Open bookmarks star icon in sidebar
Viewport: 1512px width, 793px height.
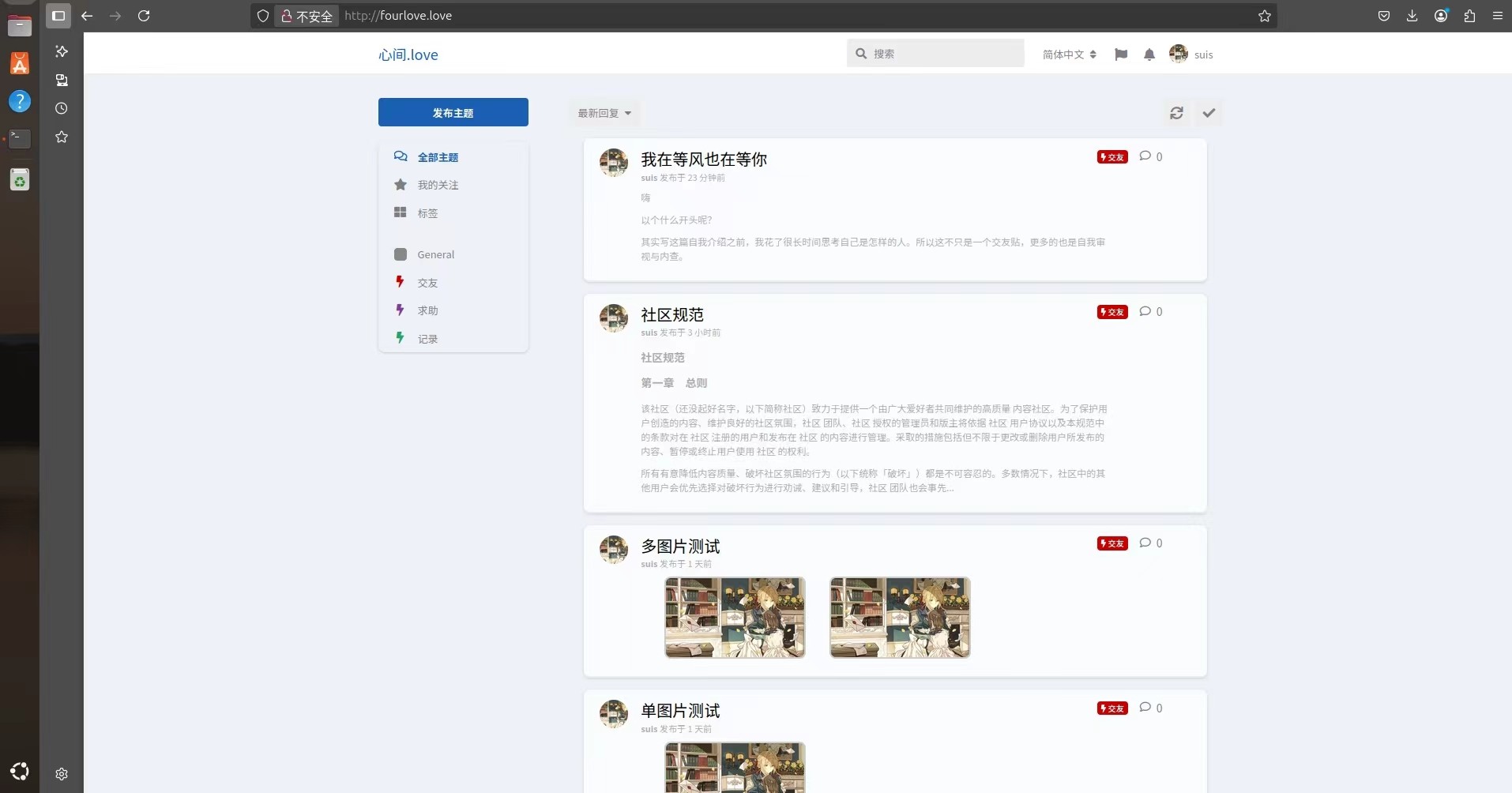pos(62,137)
